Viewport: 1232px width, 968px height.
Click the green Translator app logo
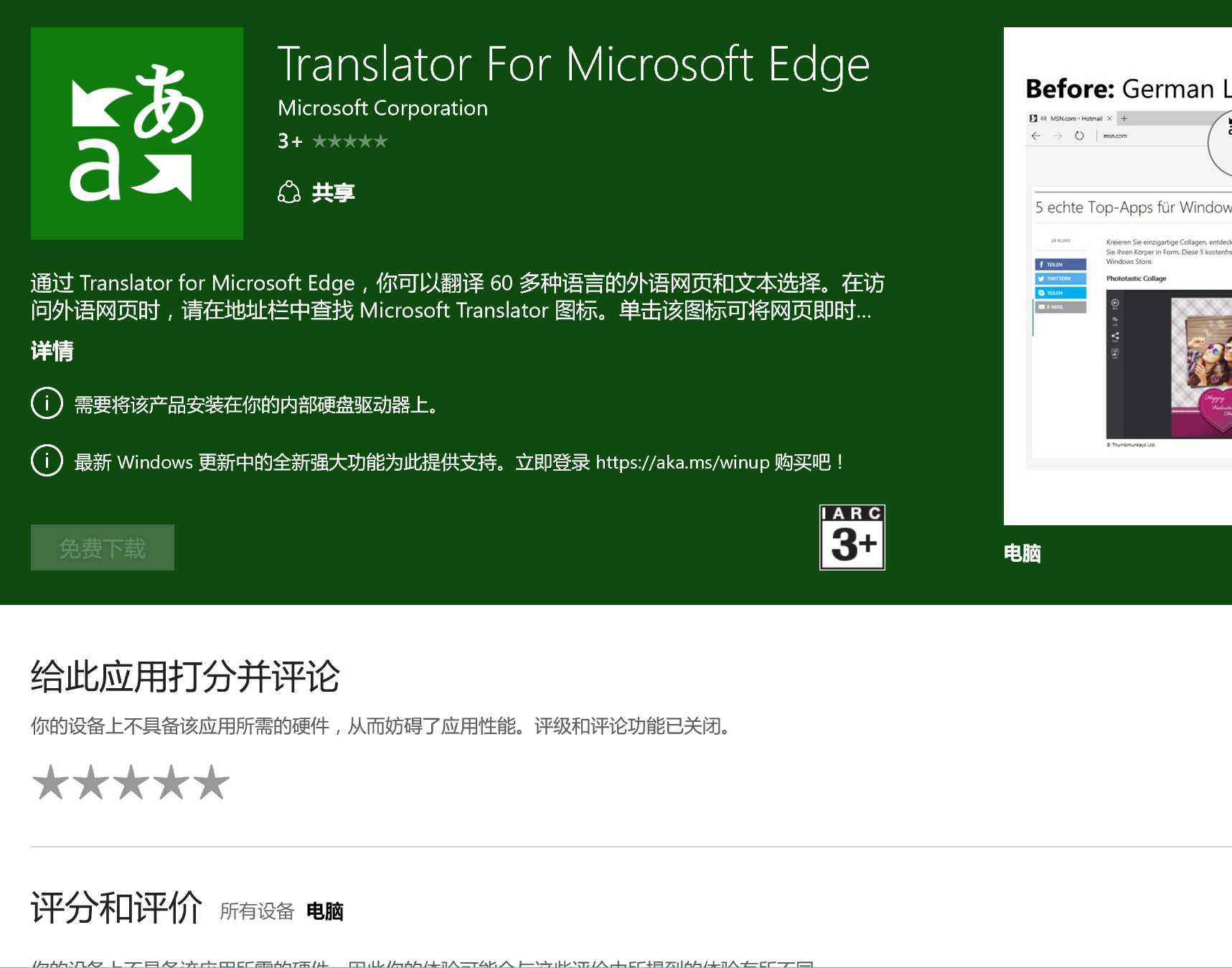(x=137, y=133)
